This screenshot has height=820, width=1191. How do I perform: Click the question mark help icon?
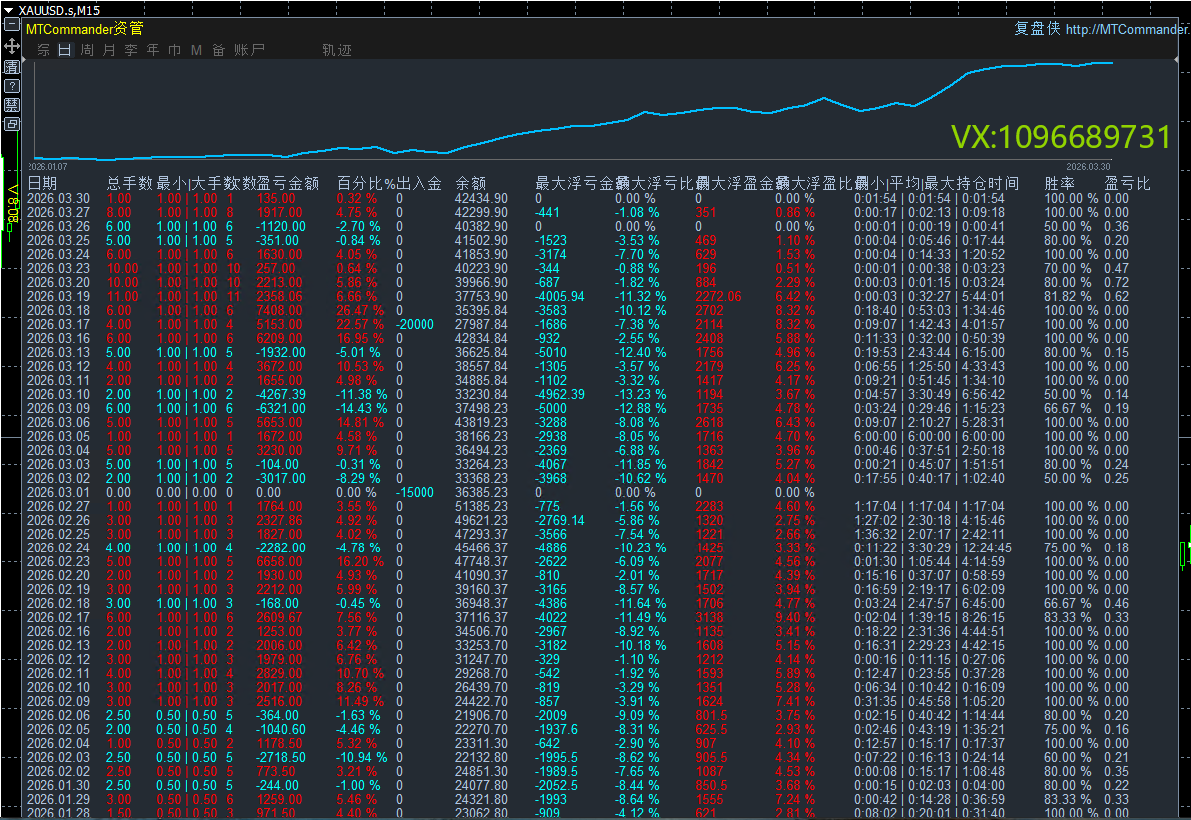pyautogui.click(x=12, y=86)
